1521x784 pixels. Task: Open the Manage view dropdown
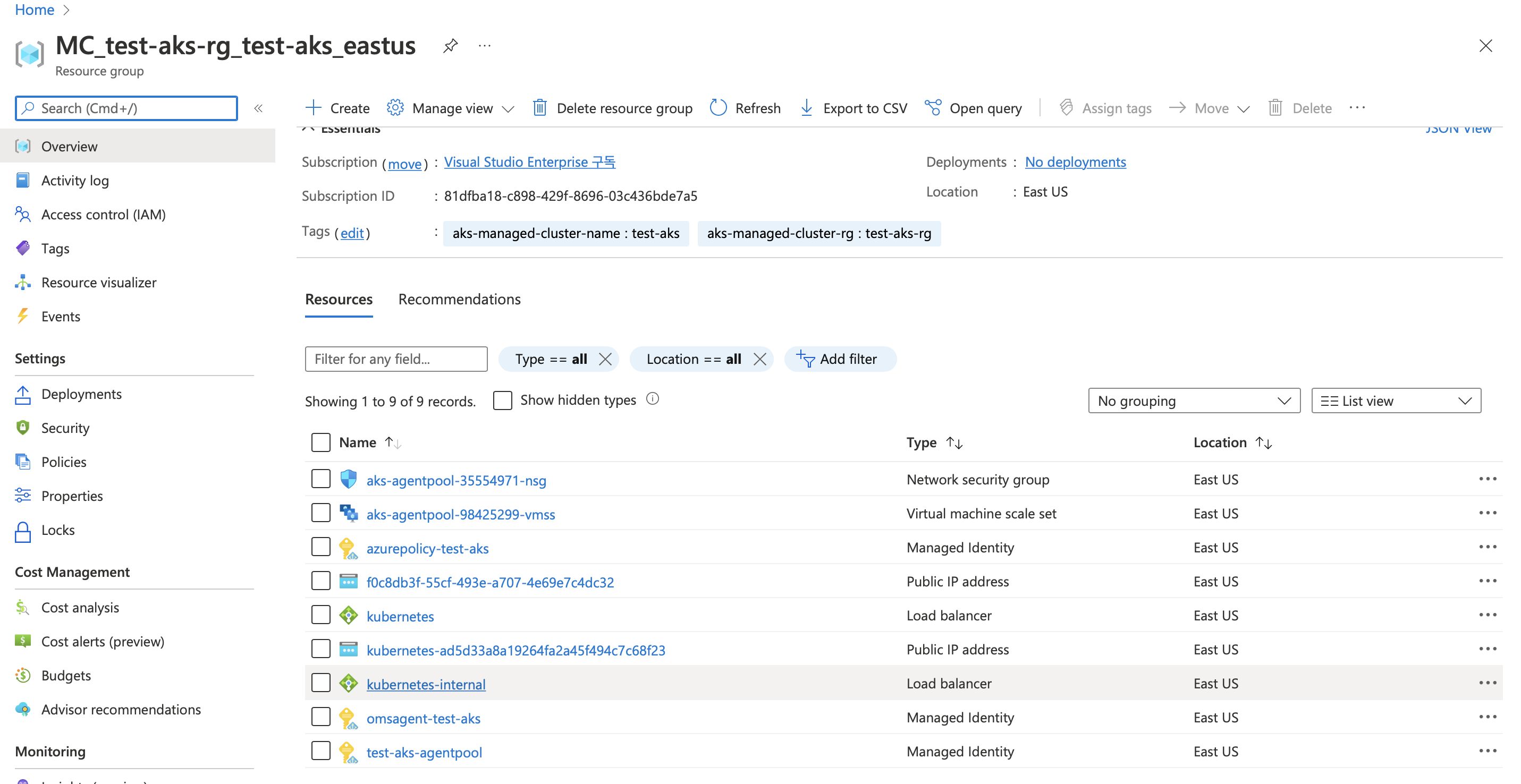451,108
